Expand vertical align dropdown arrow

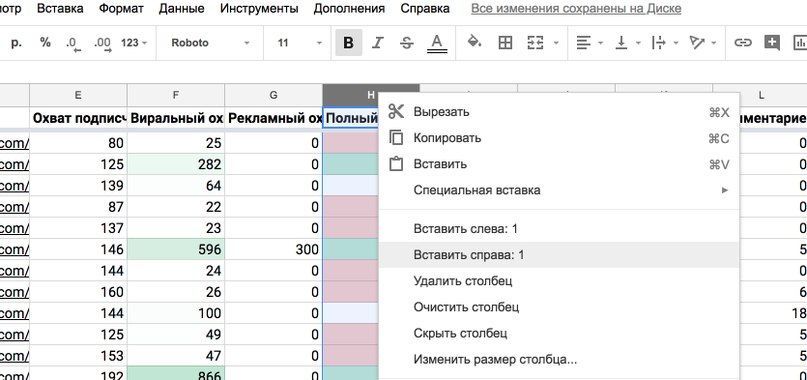(638, 43)
